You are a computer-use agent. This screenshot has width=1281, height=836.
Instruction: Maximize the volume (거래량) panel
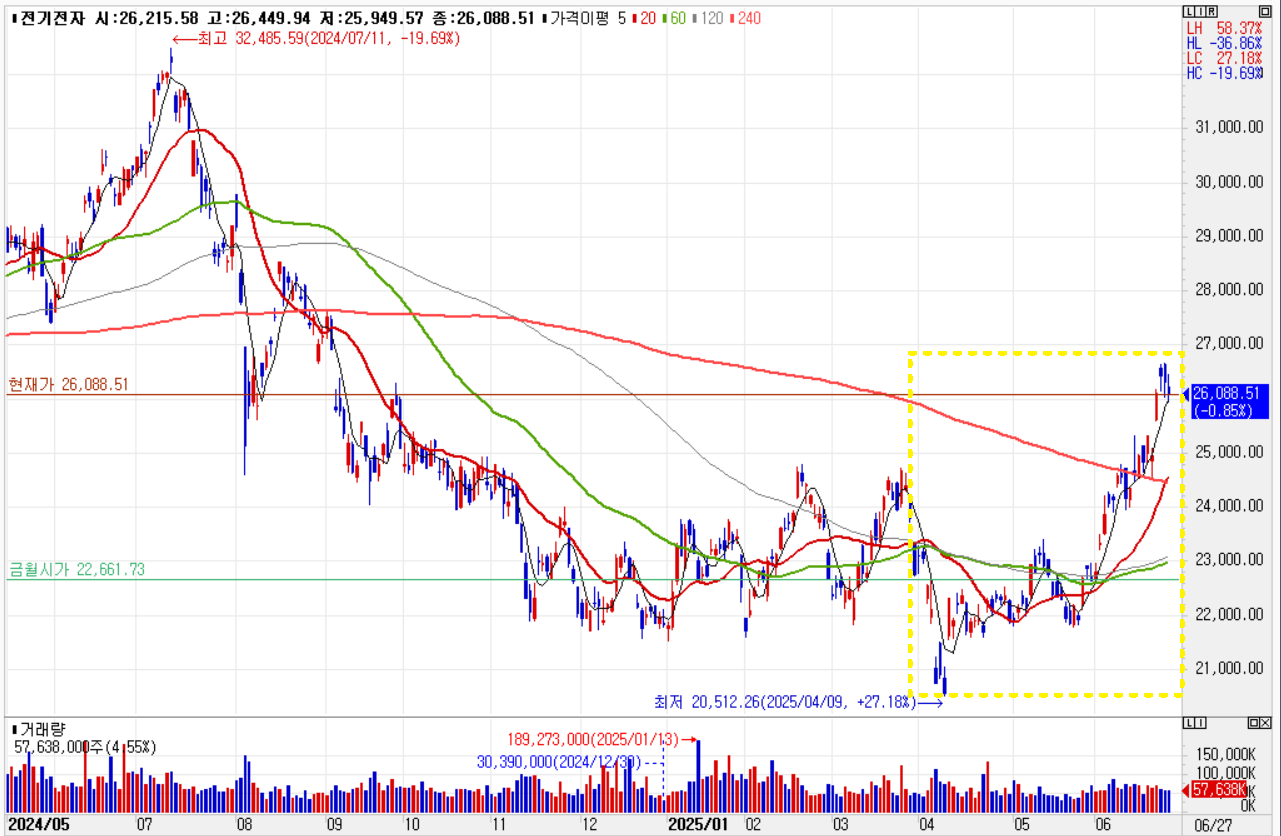point(1255,723)
